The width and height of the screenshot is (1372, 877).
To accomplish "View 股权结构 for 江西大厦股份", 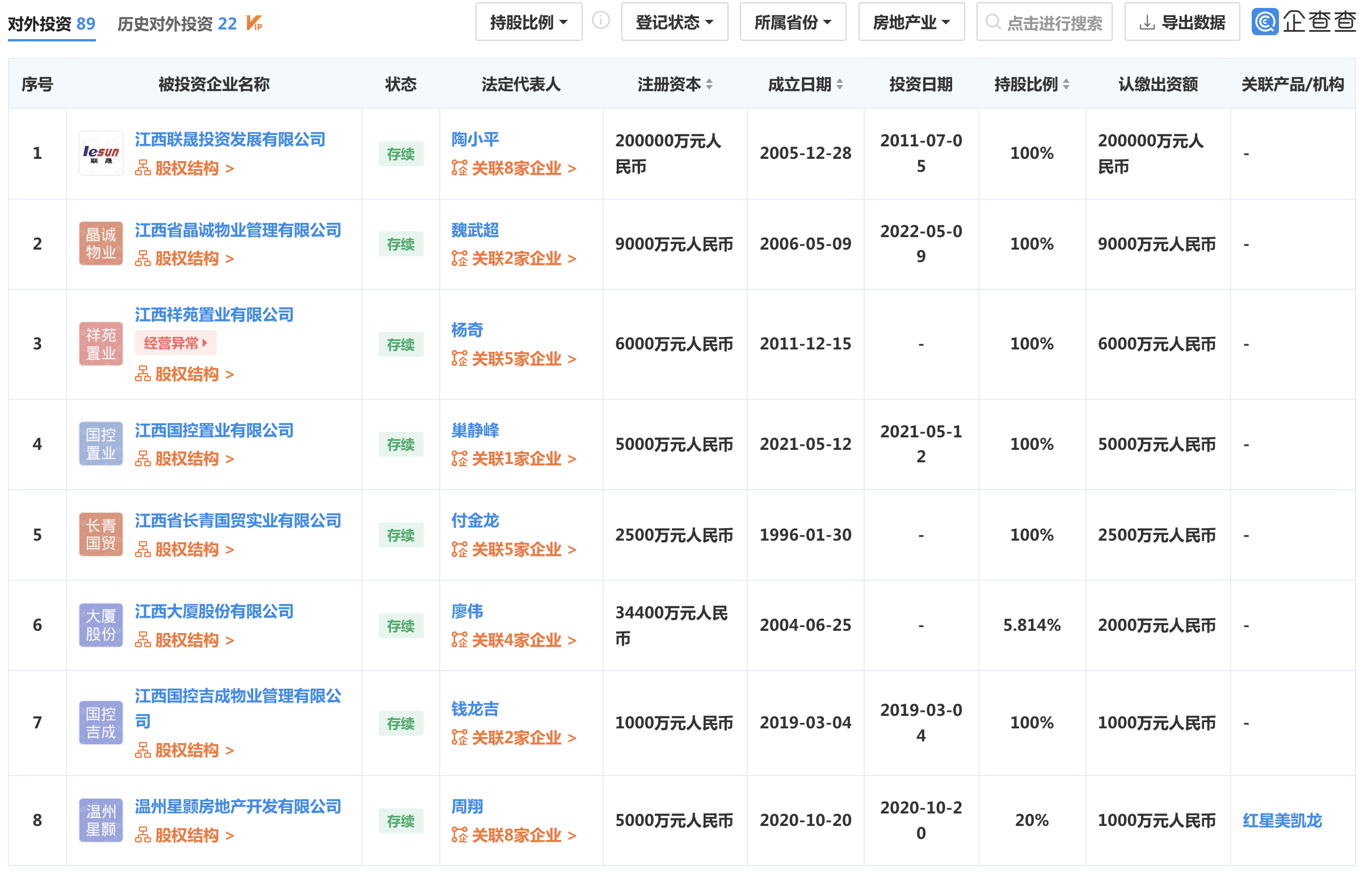I will click(x=184, y=640).
